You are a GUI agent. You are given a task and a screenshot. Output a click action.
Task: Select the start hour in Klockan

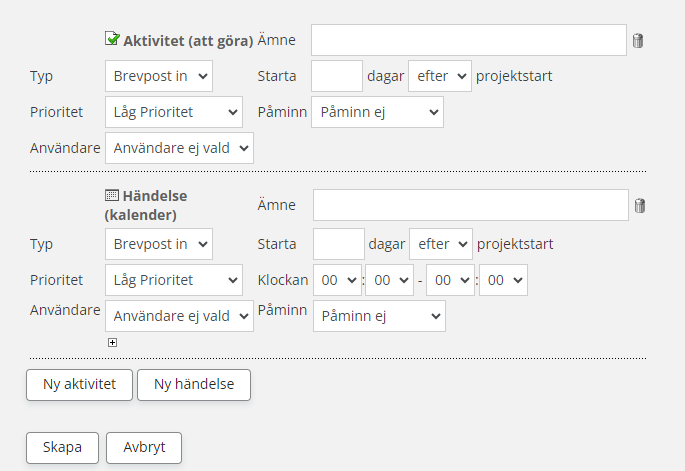[x=337, y=281]
